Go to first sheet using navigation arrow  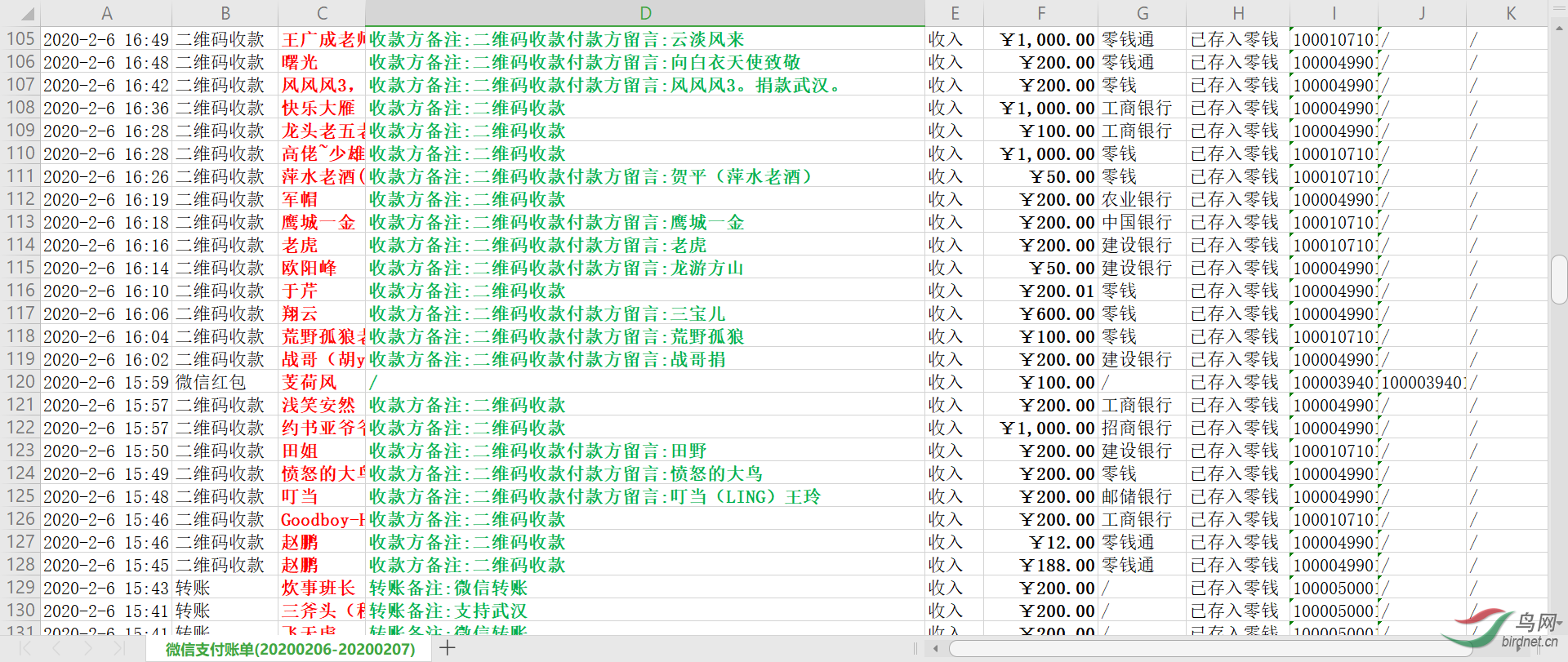[25, 648]
